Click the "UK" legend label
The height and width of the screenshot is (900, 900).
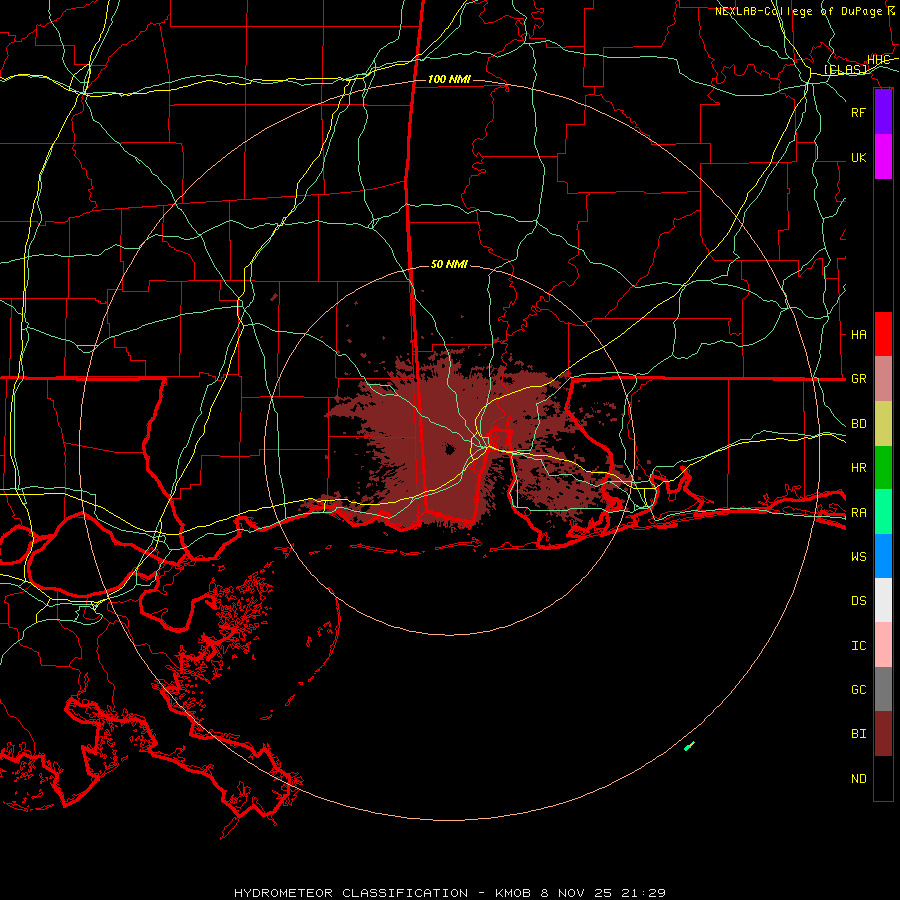[x=858, y=158]
